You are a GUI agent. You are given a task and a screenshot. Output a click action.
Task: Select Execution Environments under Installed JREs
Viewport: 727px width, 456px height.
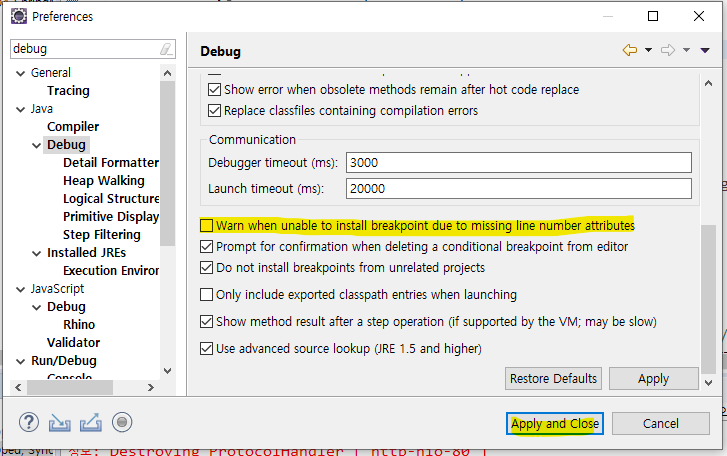pyautogui.click(x=111, y=271)
